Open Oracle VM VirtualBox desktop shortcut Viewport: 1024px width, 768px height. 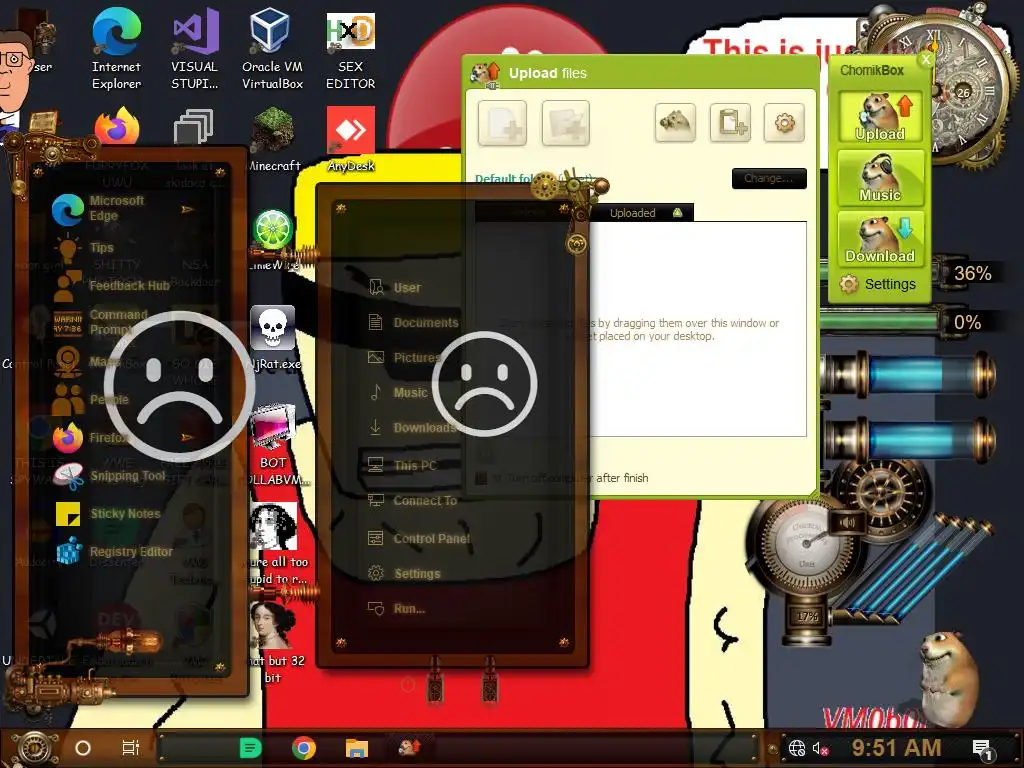(272, 49)
